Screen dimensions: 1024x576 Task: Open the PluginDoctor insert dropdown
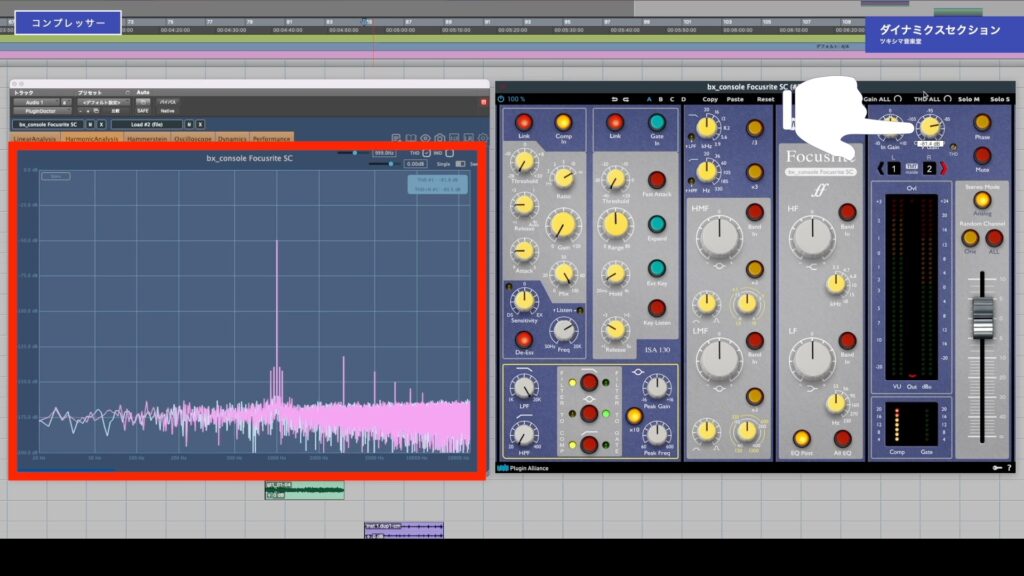coord(42,111)
